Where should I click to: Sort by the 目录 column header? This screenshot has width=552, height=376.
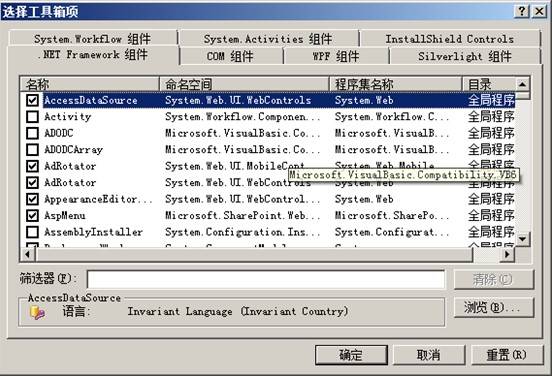[489, 84]
